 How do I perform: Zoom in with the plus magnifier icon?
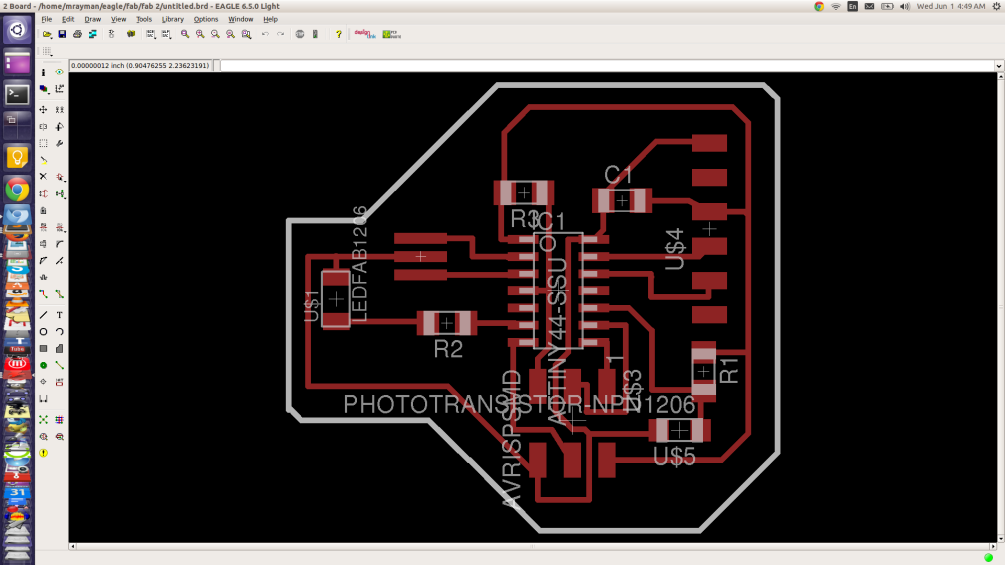coord(200,34)
